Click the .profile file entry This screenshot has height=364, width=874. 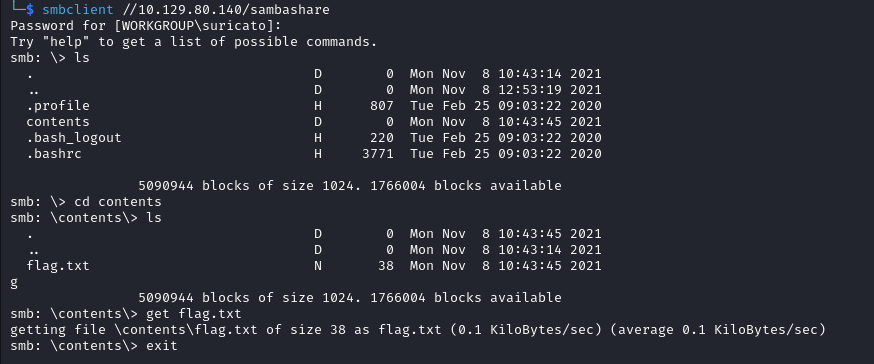58,106
